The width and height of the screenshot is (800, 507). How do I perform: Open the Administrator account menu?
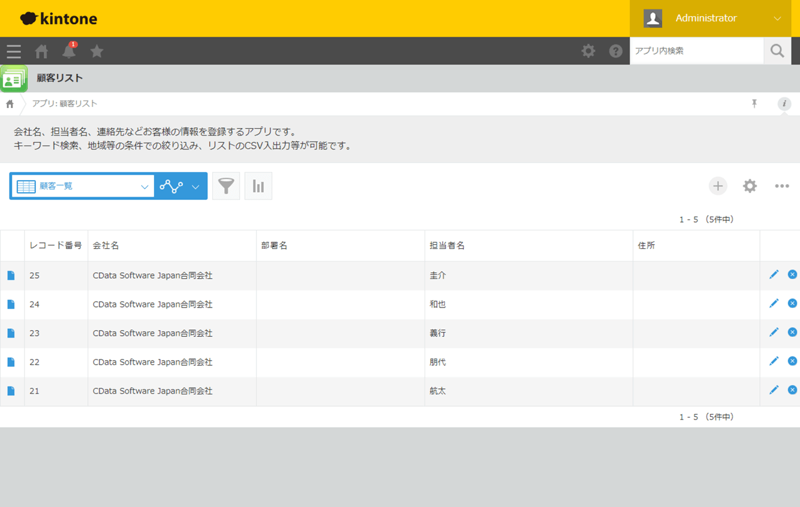pyautogui.click(x=714, y=18)
